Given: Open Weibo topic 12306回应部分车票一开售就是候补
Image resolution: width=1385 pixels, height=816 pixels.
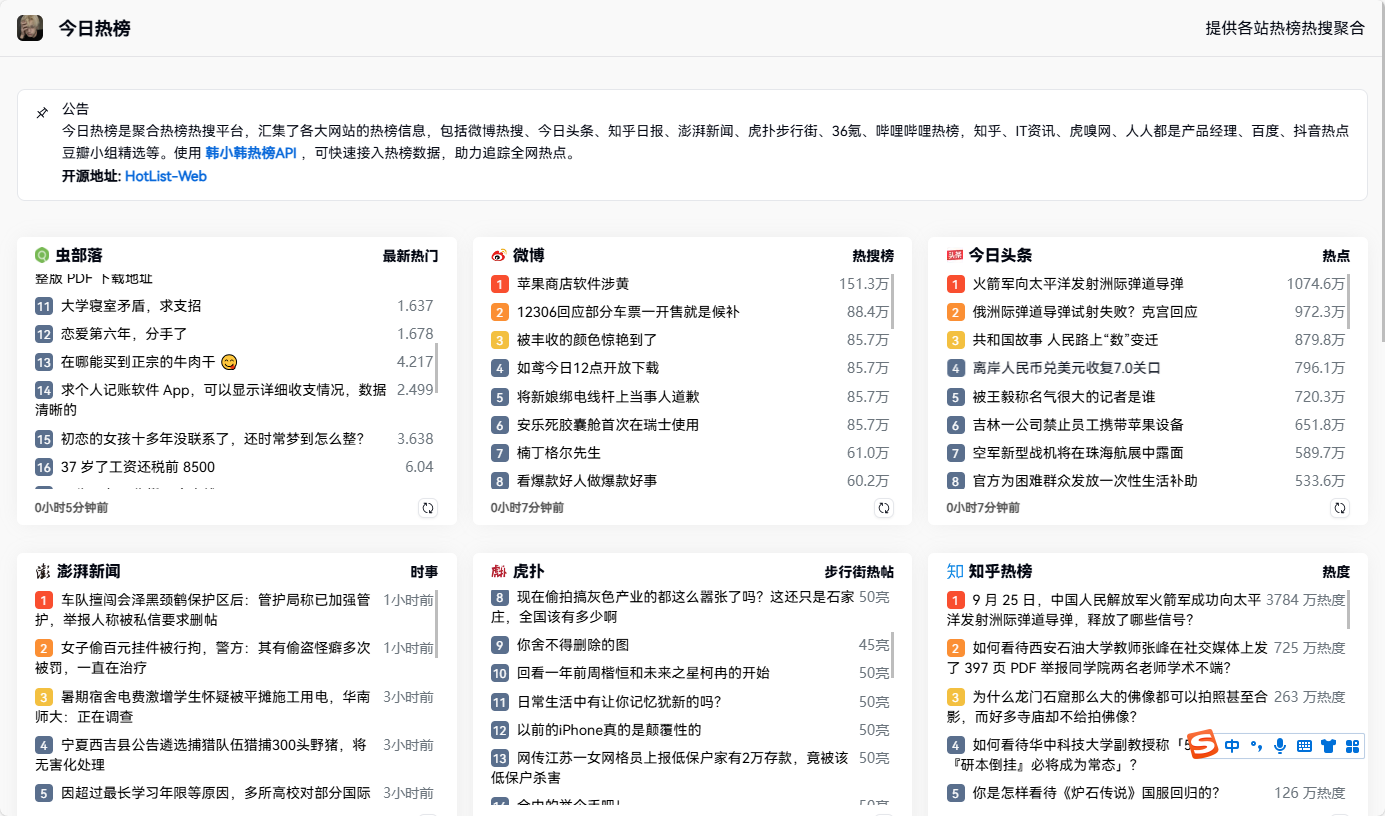Looking at the screenshot, I should [x=628, y=312].
